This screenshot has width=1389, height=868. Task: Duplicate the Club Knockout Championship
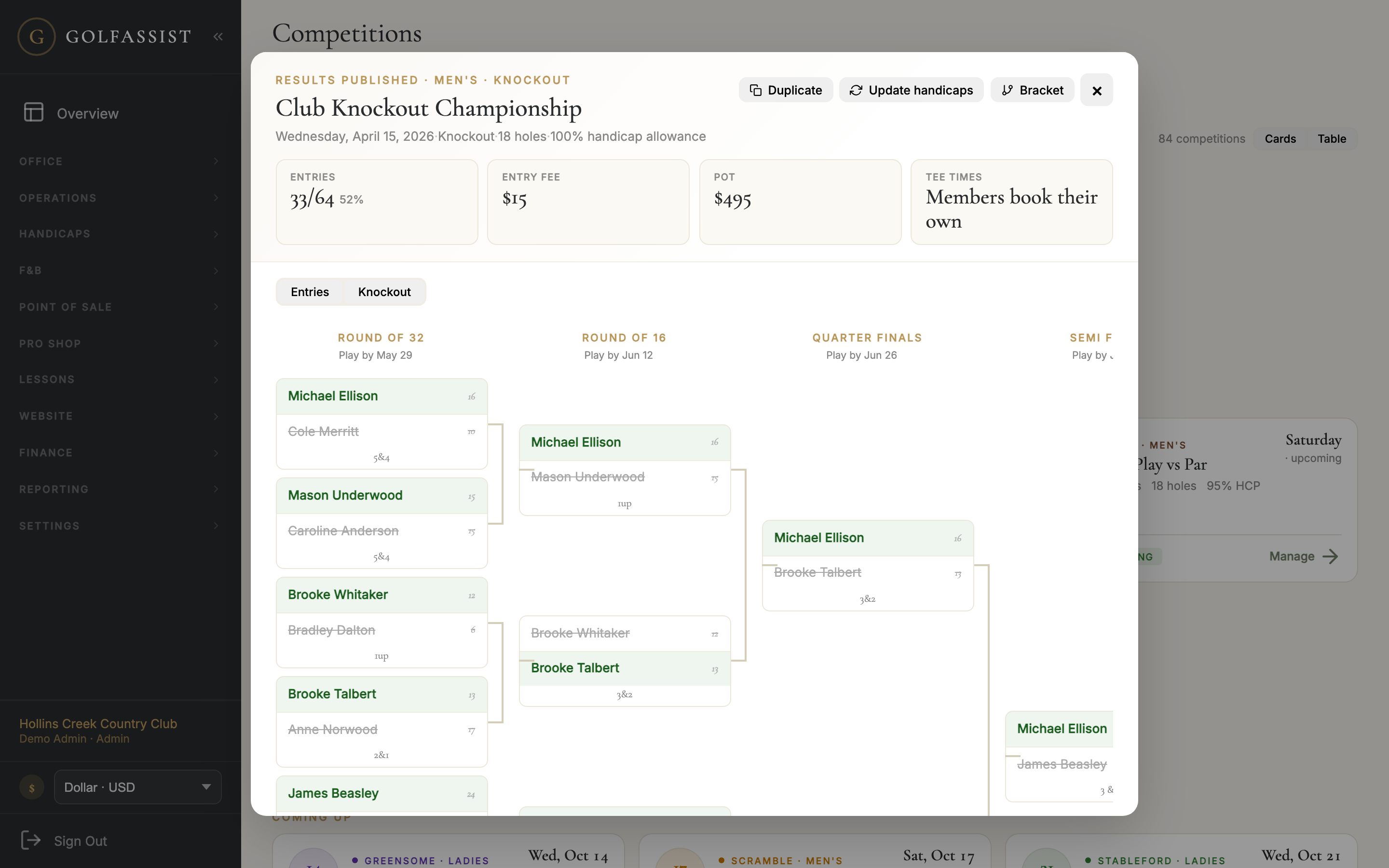(x=786, y=90)
